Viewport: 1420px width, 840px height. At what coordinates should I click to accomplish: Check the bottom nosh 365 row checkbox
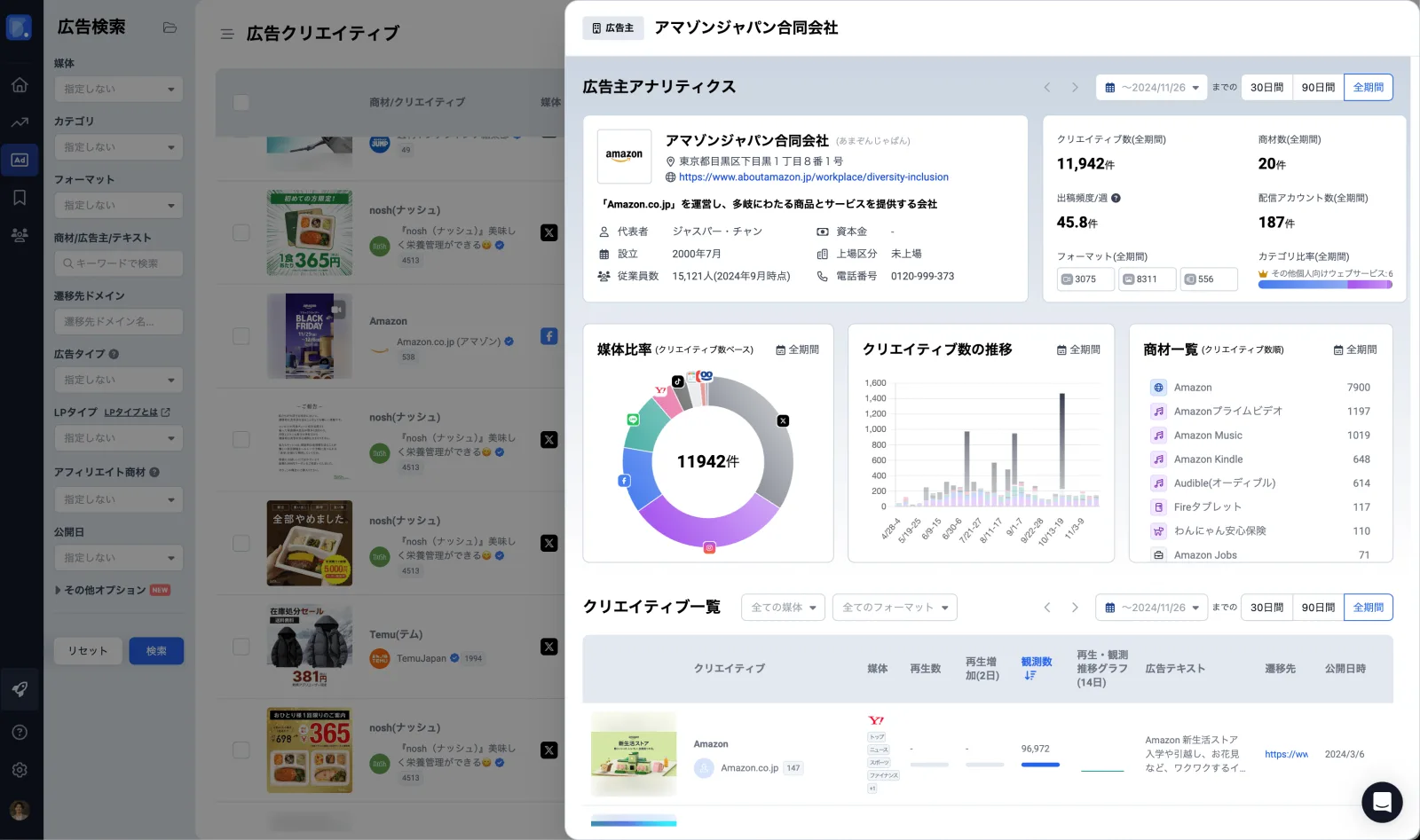pos(241,750)
